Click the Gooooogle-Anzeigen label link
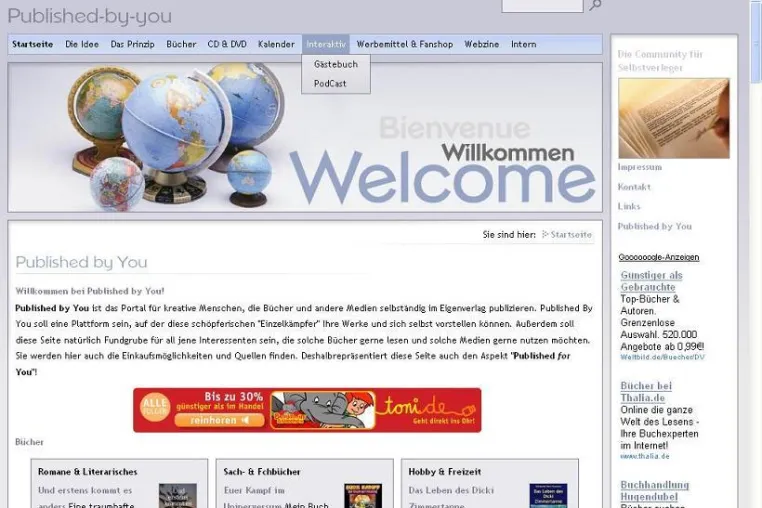762x508 pixels. [x=658, y=257]
